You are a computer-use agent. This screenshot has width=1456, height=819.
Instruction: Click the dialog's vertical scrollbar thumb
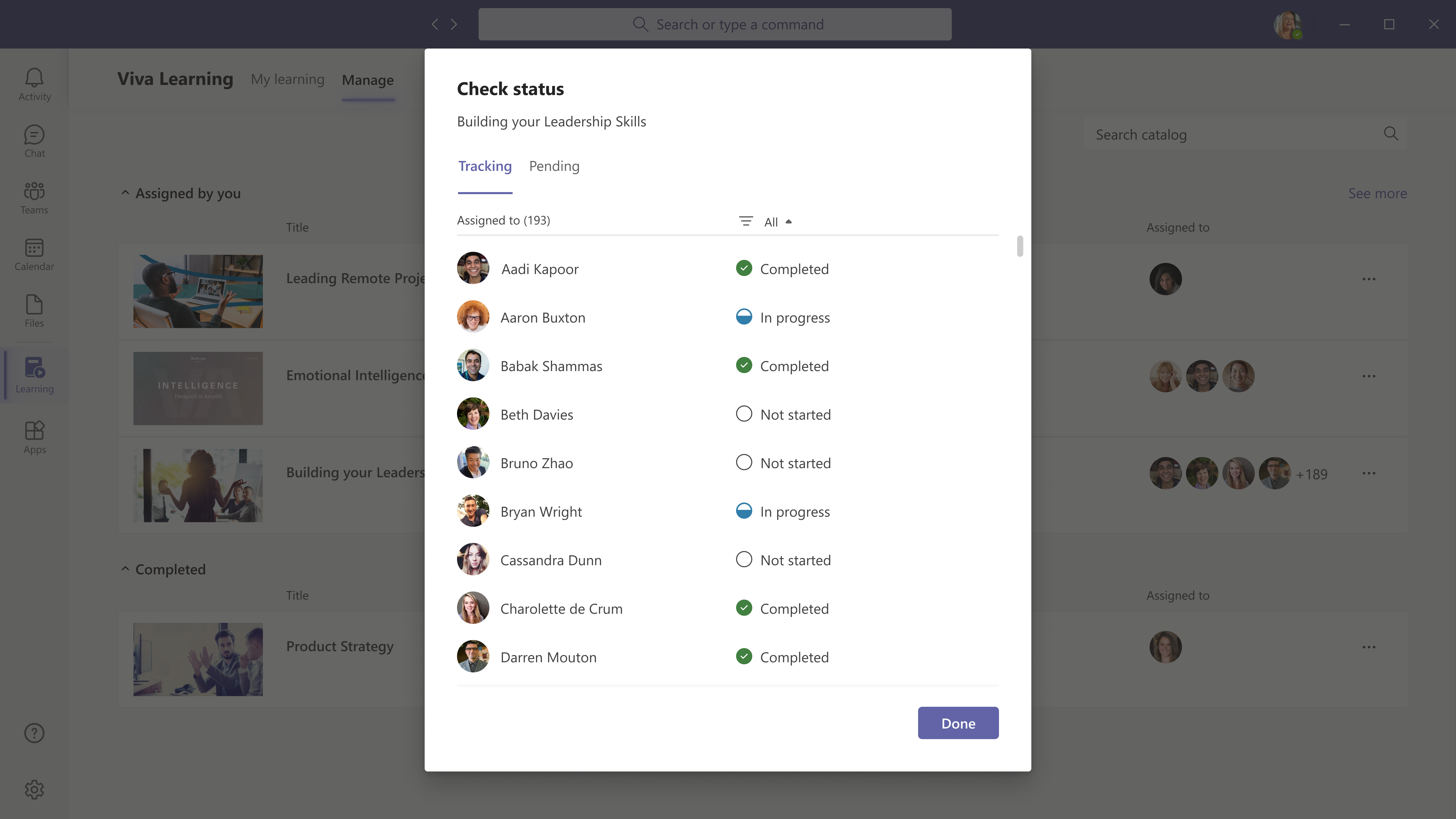(x=1020, y=246)
